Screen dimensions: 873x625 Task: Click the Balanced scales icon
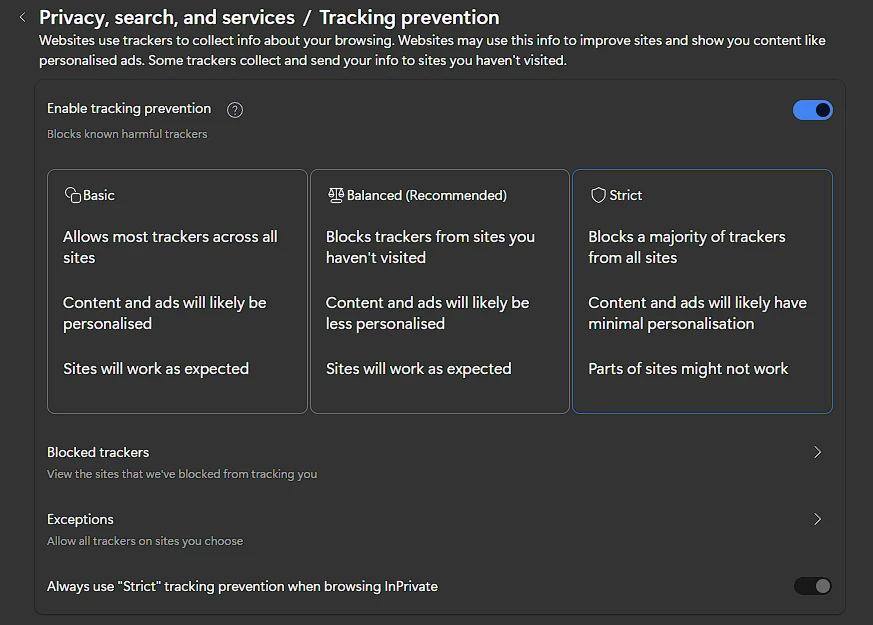(335, 195)
